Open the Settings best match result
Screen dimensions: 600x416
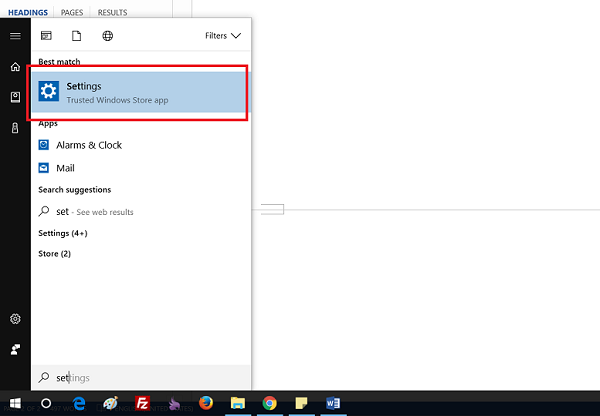click(x=140, y=93)
